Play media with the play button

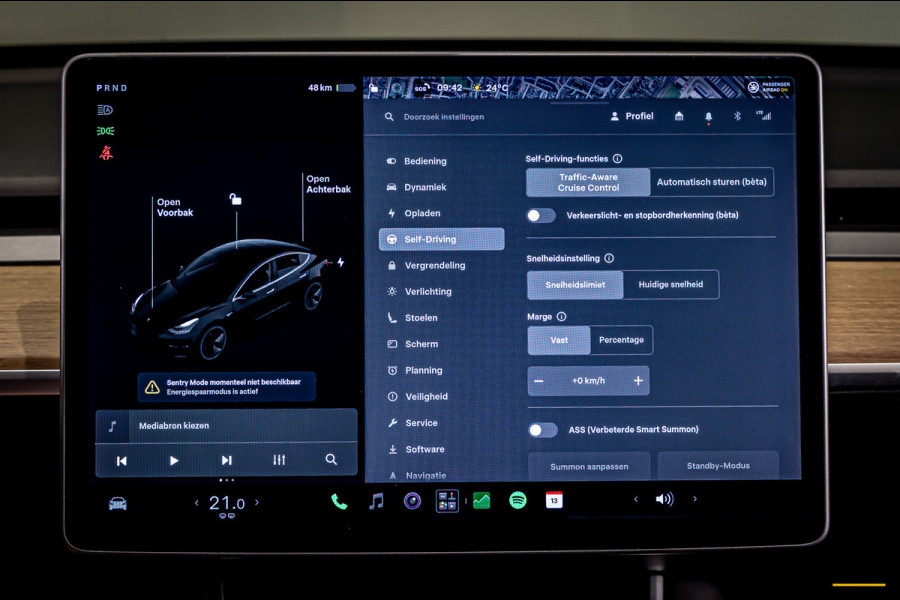pos(174,460)
